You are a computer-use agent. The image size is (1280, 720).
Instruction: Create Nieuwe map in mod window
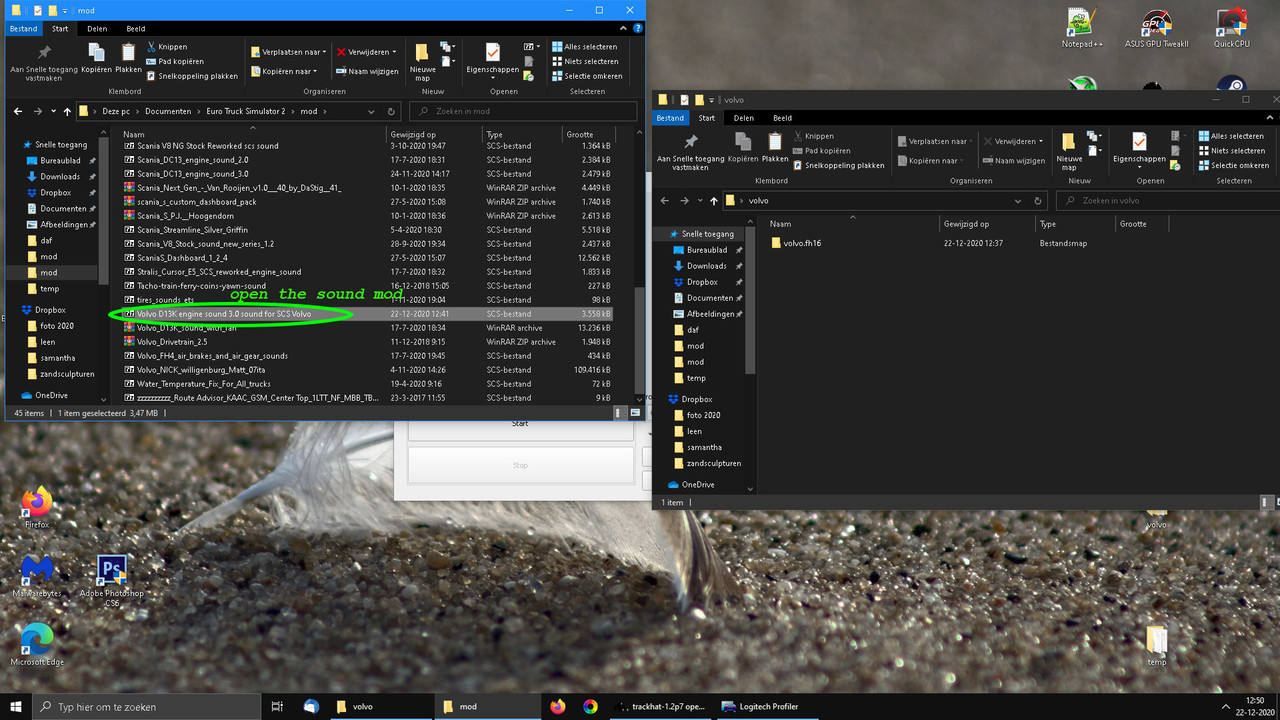(422, 62)
